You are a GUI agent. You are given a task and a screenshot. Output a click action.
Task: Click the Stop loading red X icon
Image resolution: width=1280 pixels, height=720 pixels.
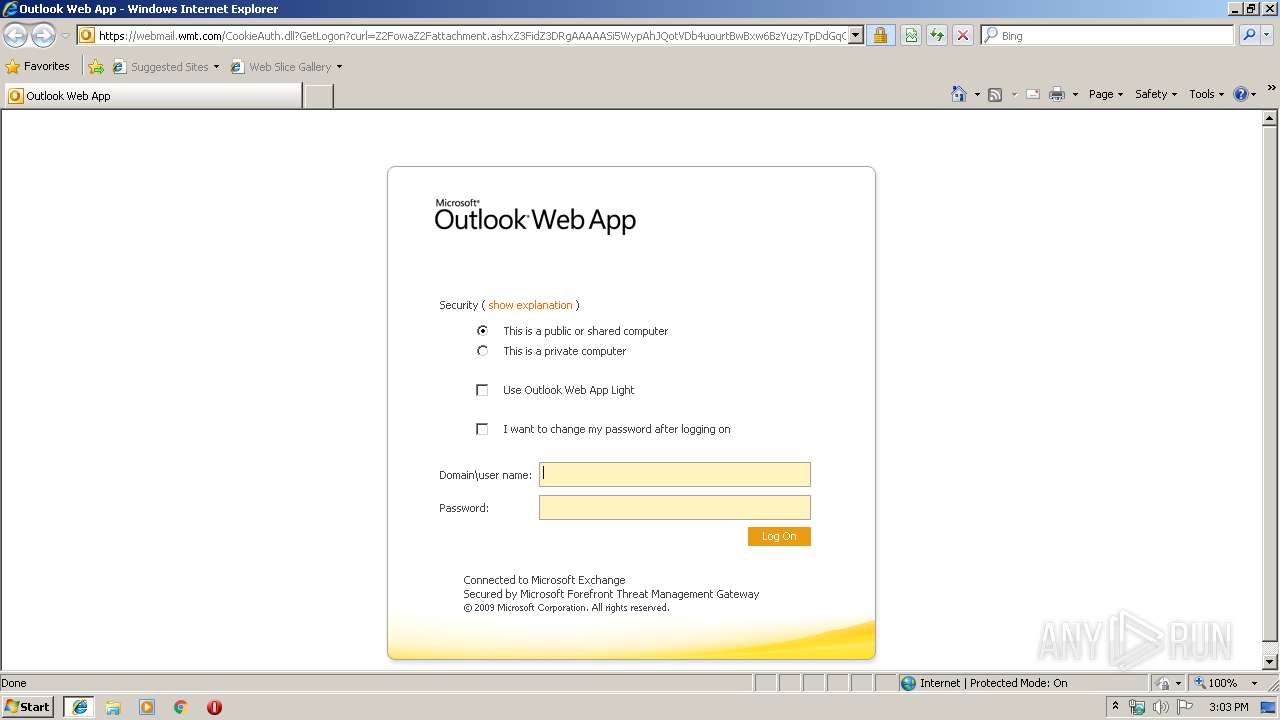pos(963,35)
